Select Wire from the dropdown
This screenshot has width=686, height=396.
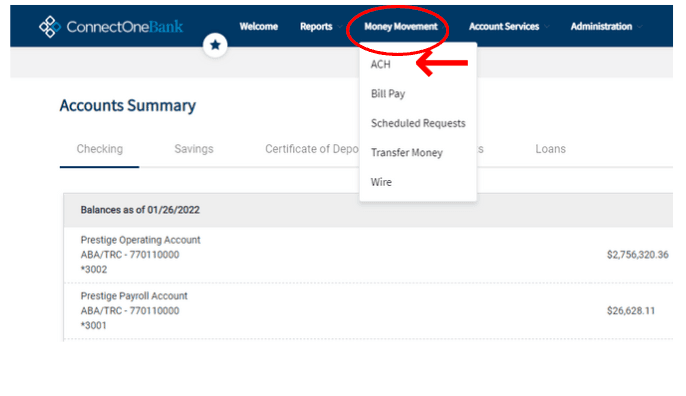click(x=381, y=182)
